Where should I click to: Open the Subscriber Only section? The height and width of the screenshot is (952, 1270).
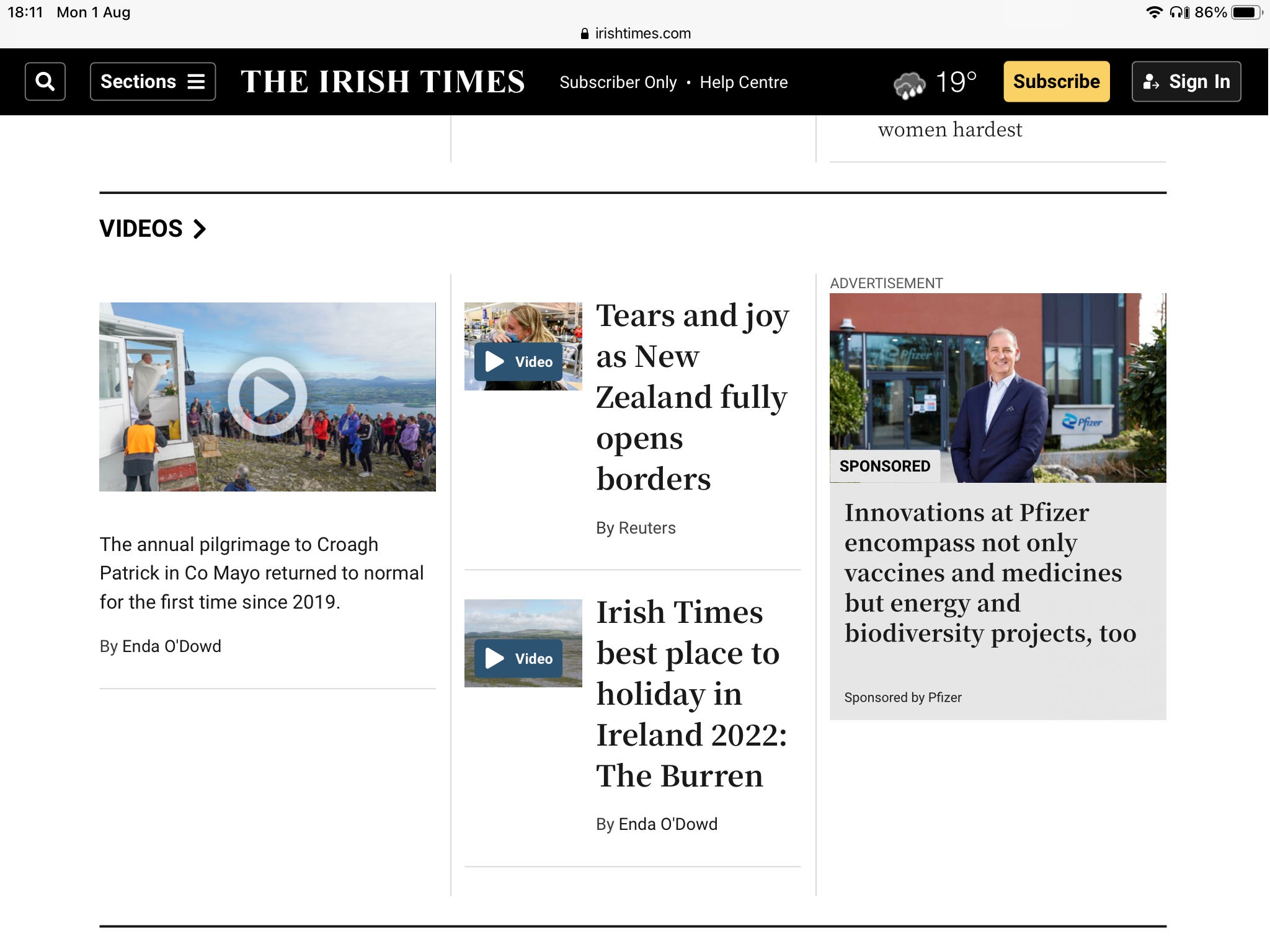(618, 82)
